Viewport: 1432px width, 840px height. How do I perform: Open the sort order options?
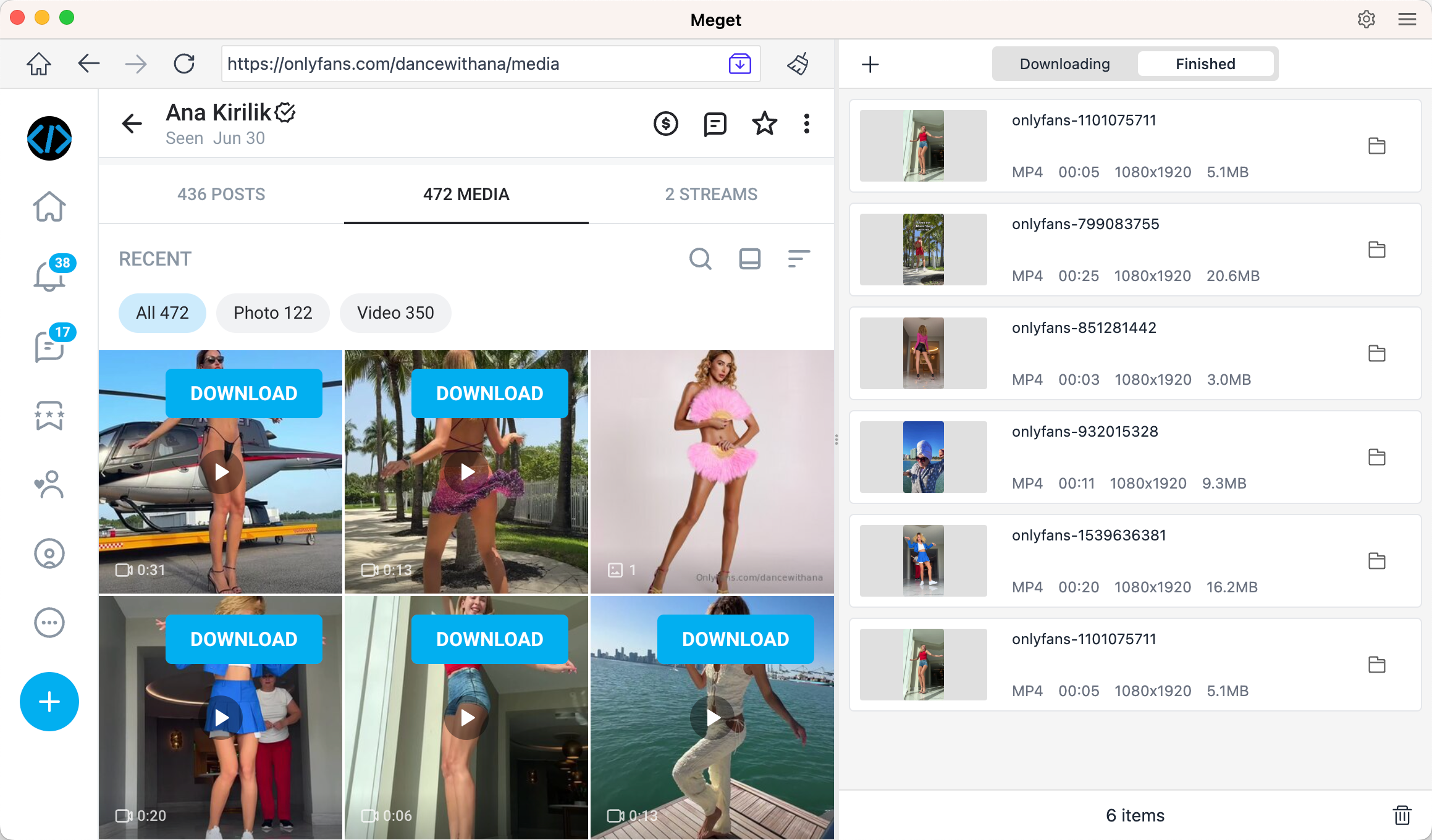(x=799, y=259)
